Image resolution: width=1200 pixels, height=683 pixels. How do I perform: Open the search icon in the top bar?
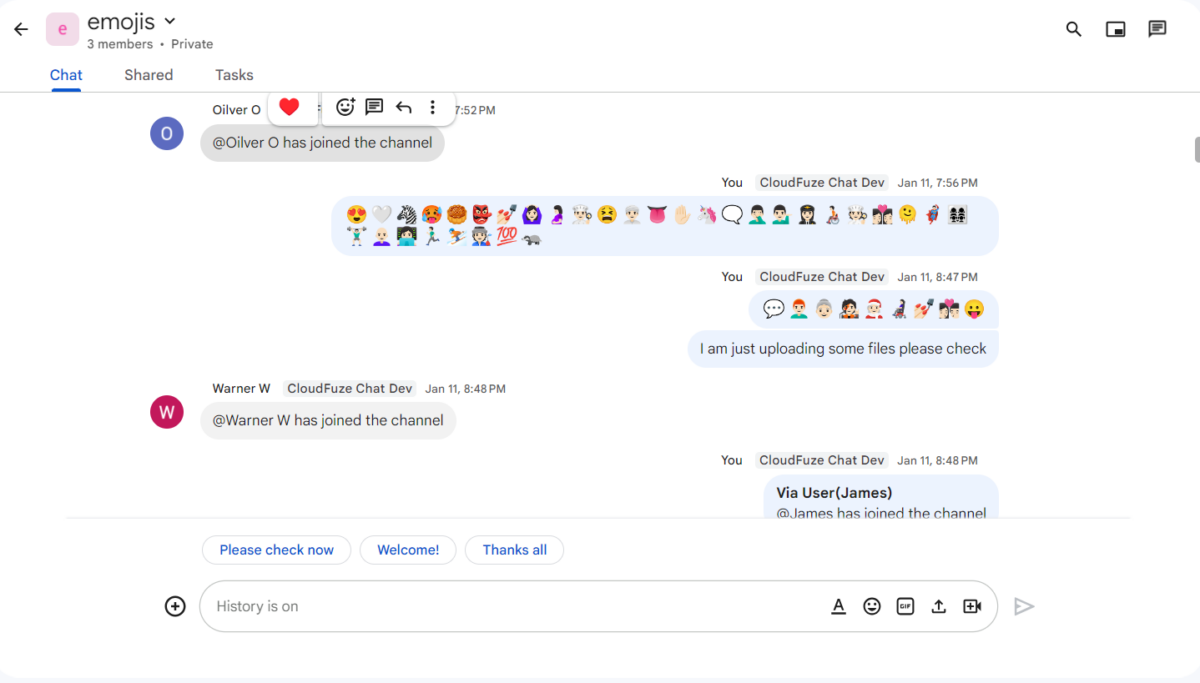[1073, 29]
